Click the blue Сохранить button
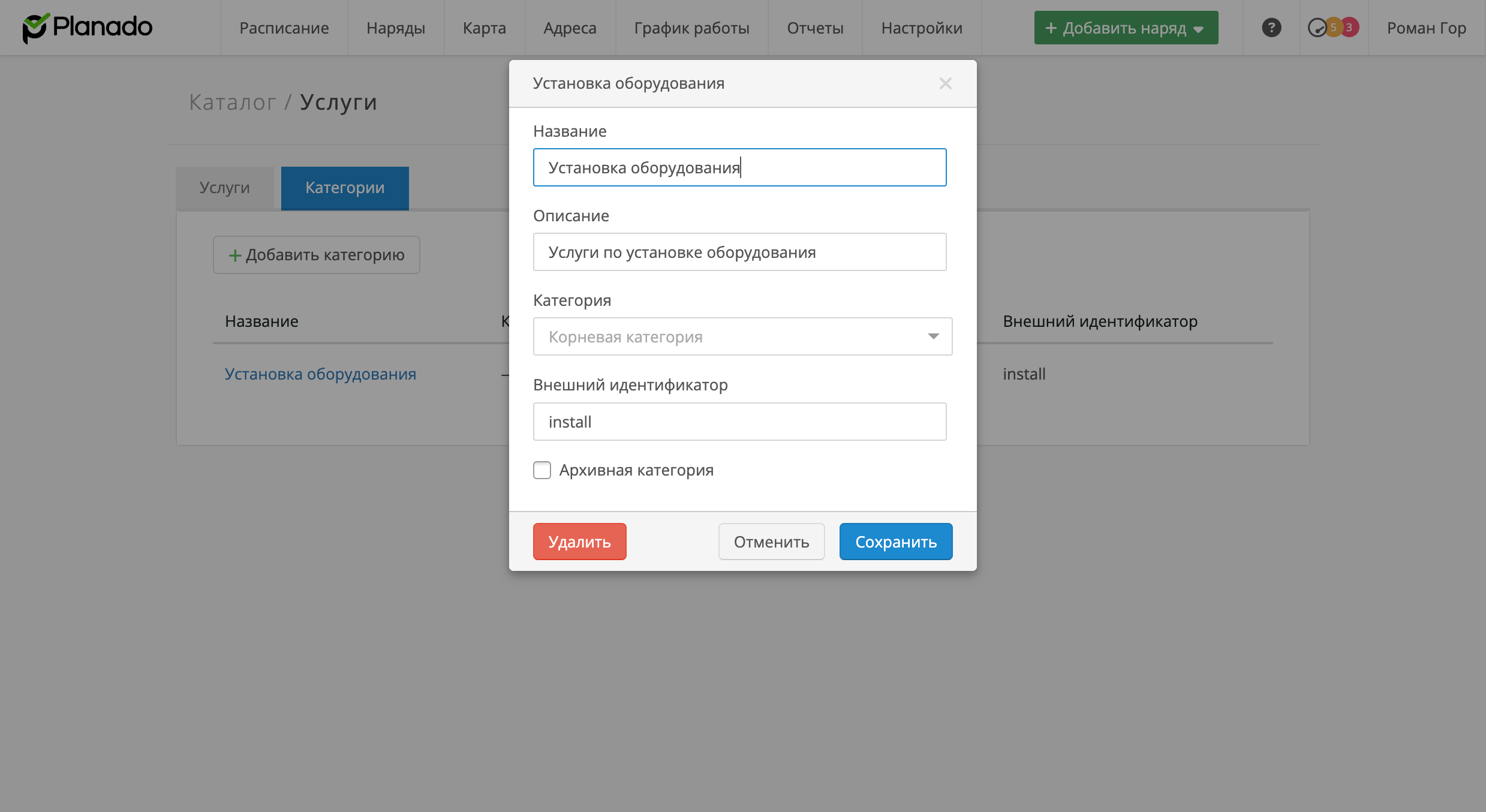1486x812 pixels. click(895, 542)
